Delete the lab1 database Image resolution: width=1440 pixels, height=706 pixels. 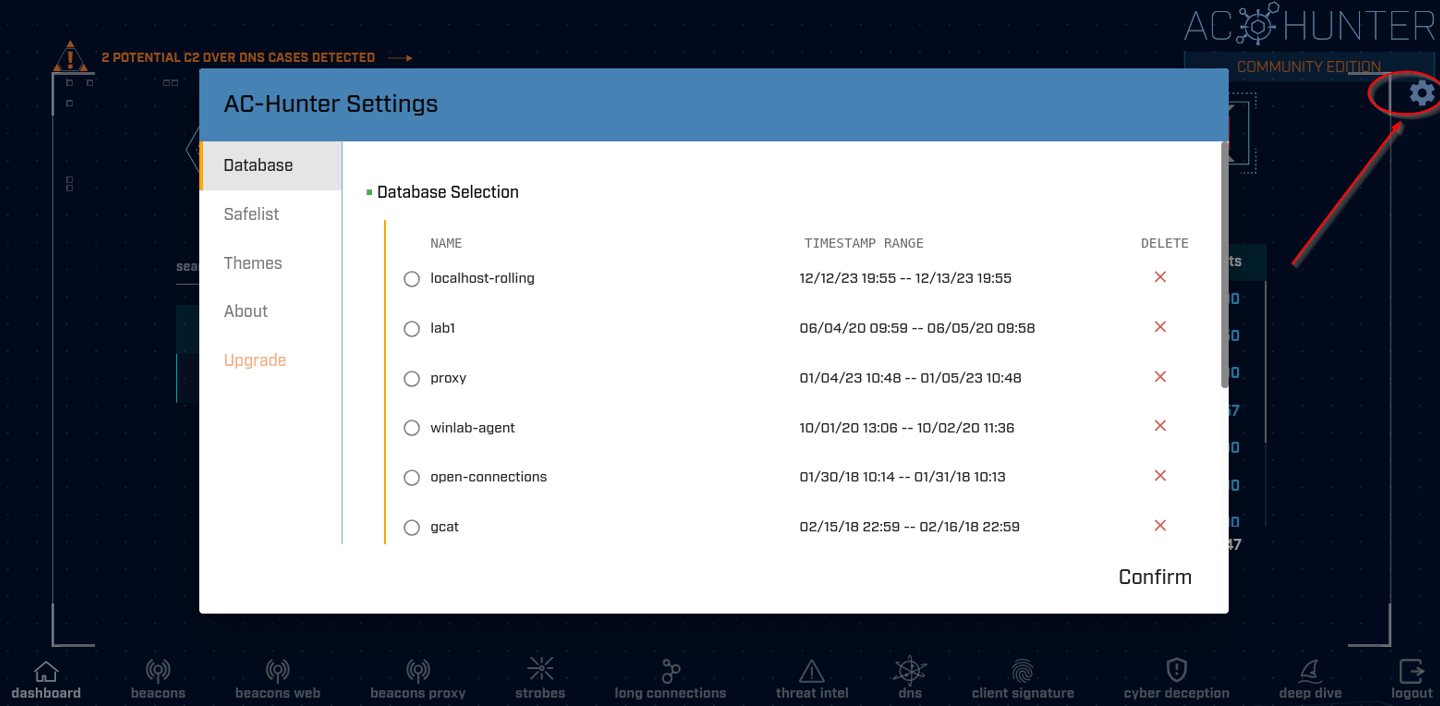[x=1160, y=327]
